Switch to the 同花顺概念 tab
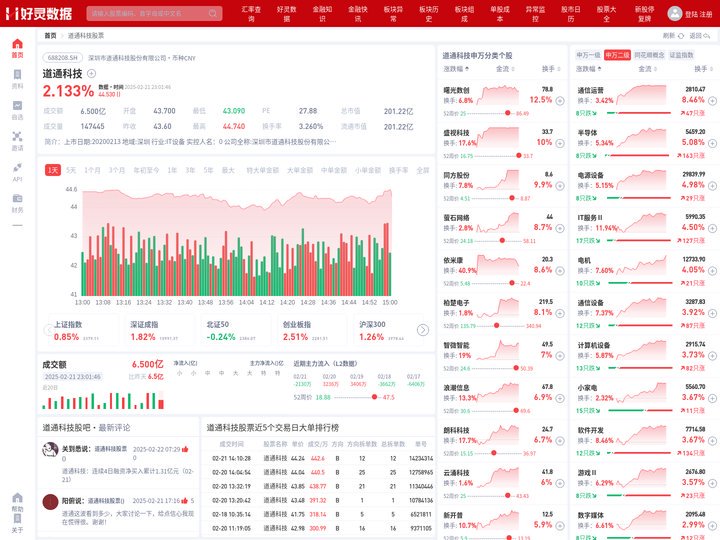 pyautogui.click(x=649, y=55)
